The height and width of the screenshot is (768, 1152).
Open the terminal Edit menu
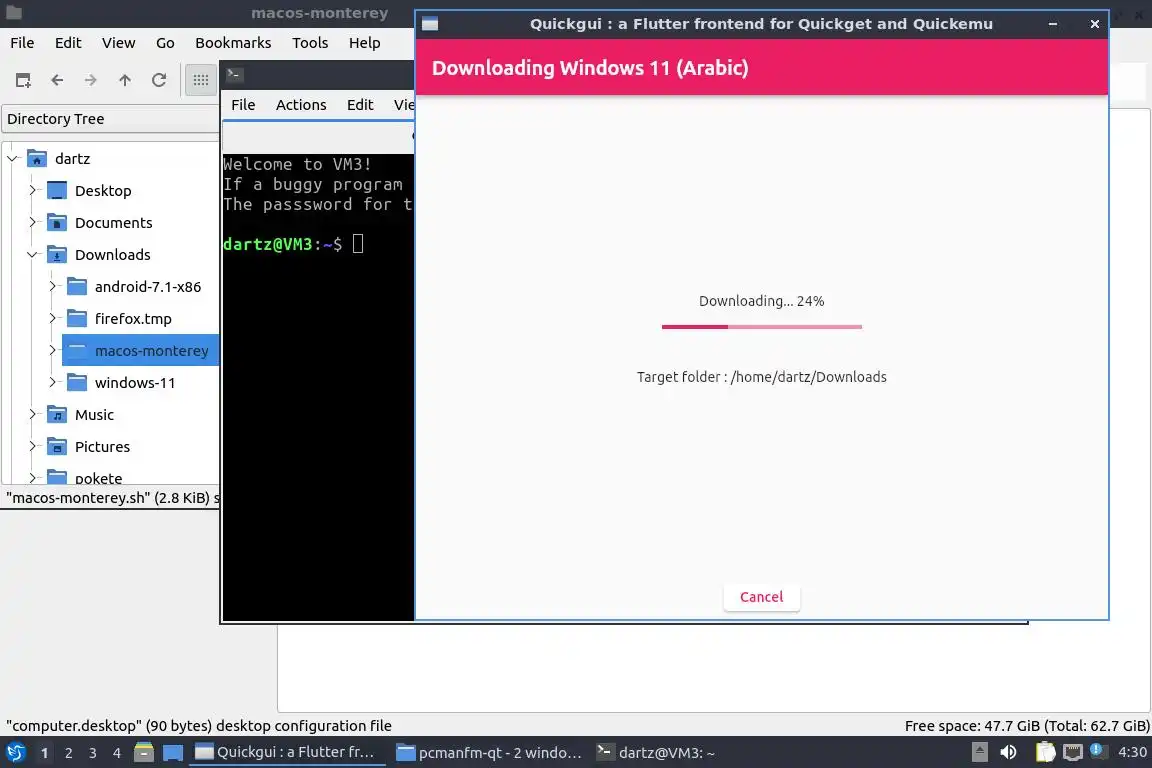point(360,104)
